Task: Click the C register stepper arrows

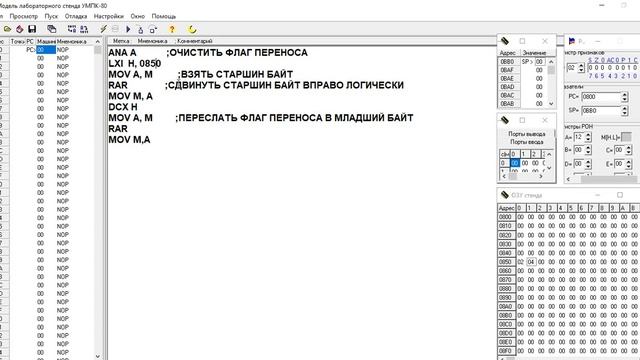Action: 628,150
